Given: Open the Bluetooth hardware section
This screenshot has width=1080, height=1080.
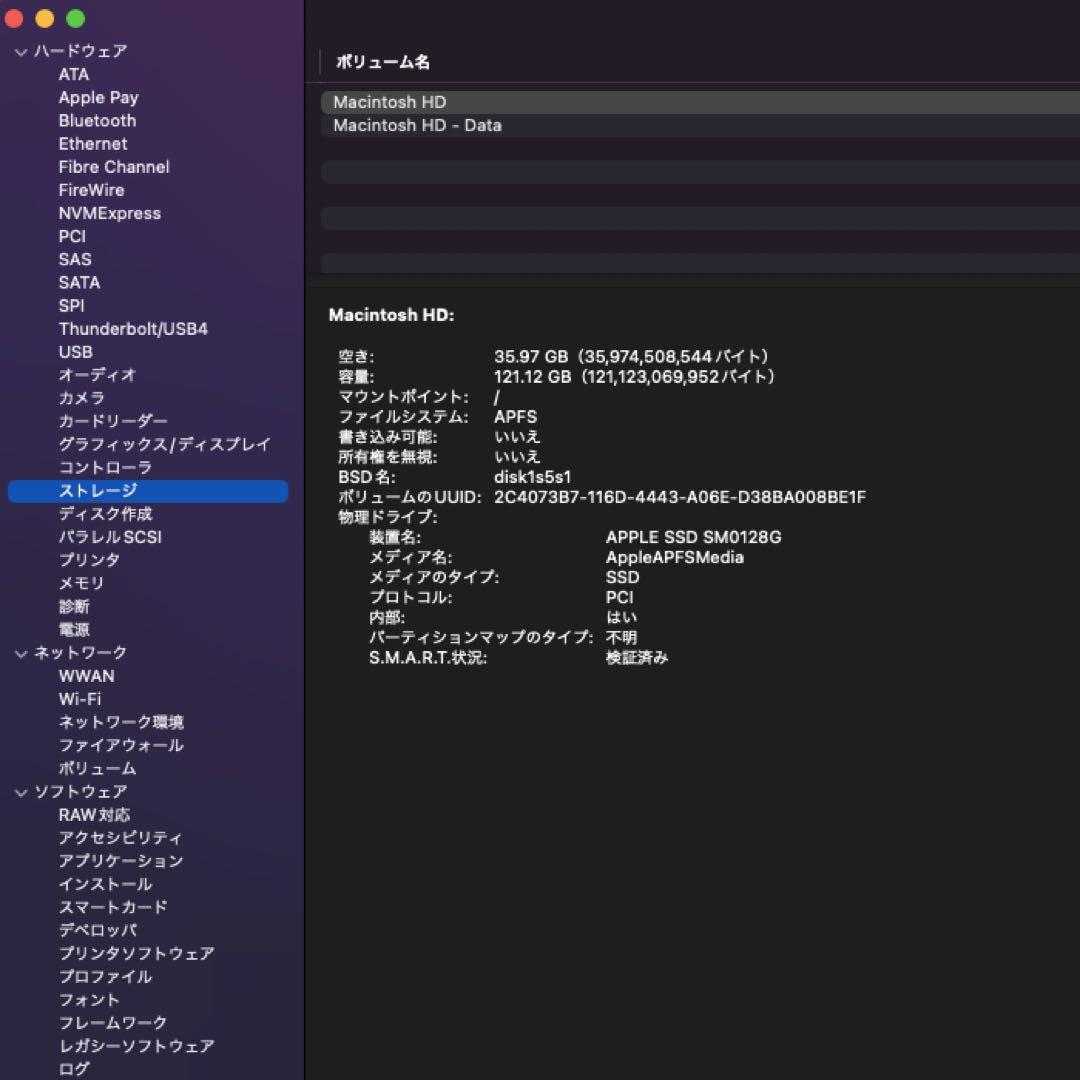Looking at the screenshot, I should tap(96, 120).
